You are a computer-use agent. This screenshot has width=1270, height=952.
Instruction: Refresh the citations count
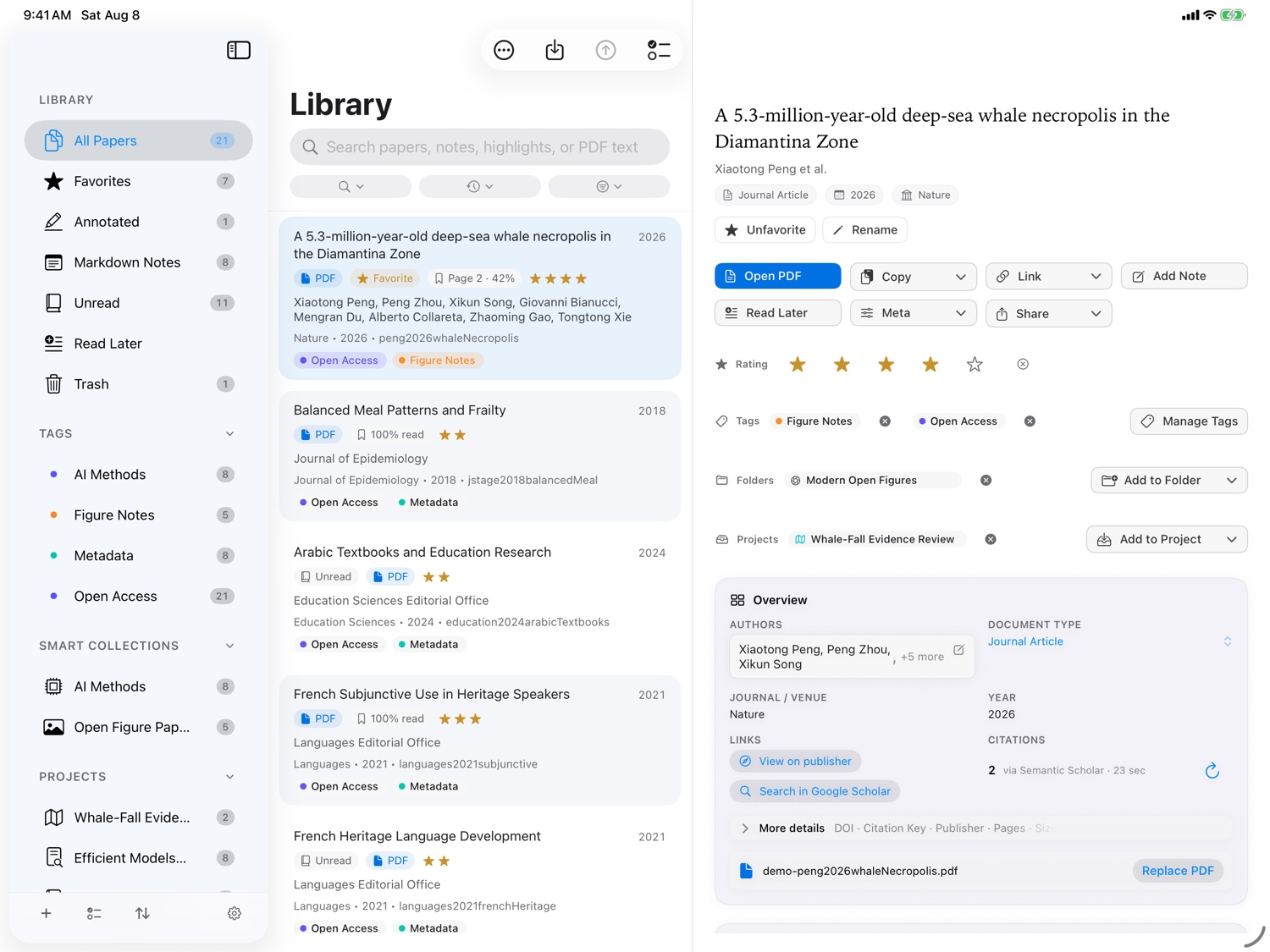tap(1212, 770)
